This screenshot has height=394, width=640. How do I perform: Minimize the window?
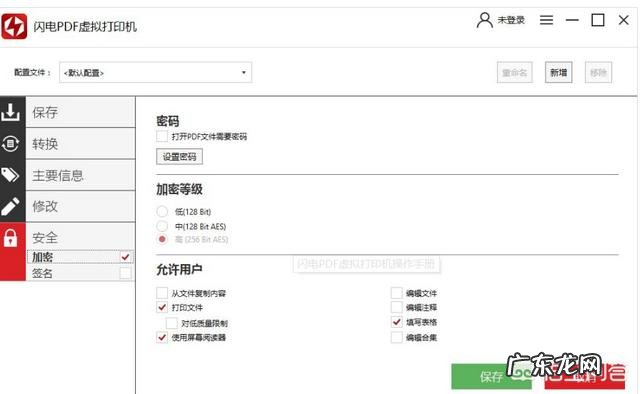(572, 20)
